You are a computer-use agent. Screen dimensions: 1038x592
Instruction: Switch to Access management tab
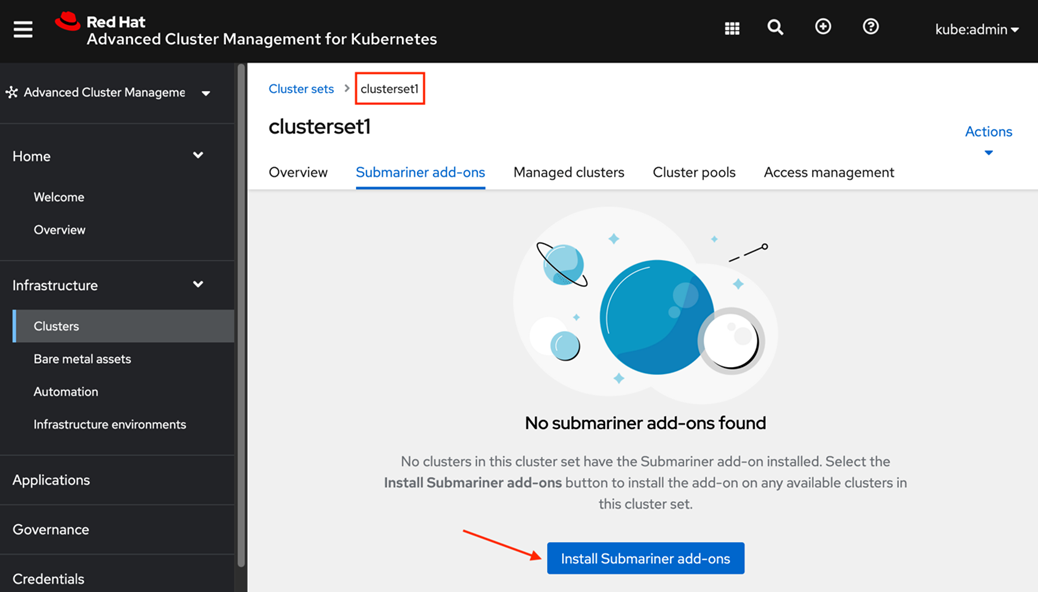point(829,172)
